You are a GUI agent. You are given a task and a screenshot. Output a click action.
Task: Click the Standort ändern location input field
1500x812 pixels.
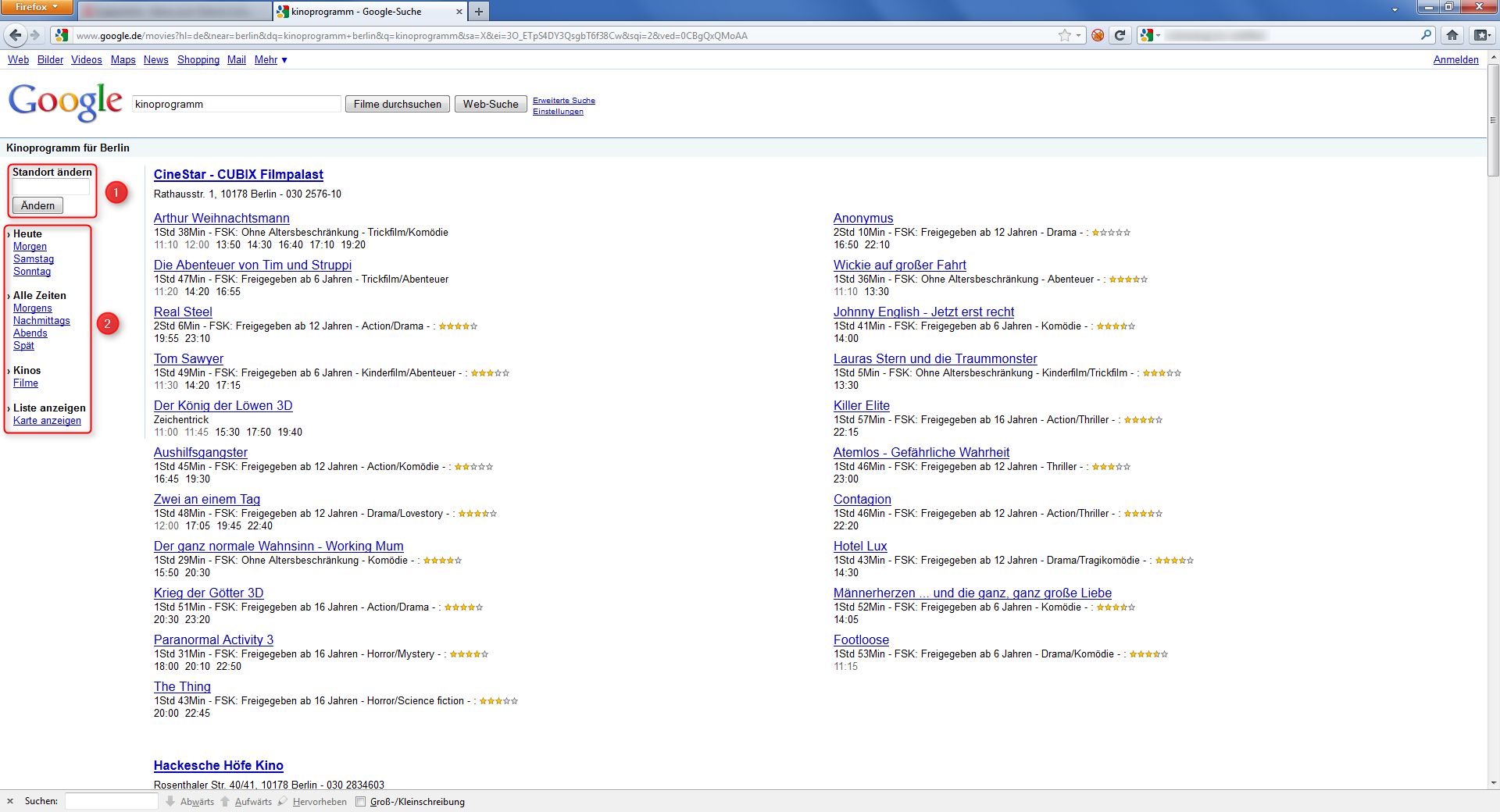pos(51,188)
